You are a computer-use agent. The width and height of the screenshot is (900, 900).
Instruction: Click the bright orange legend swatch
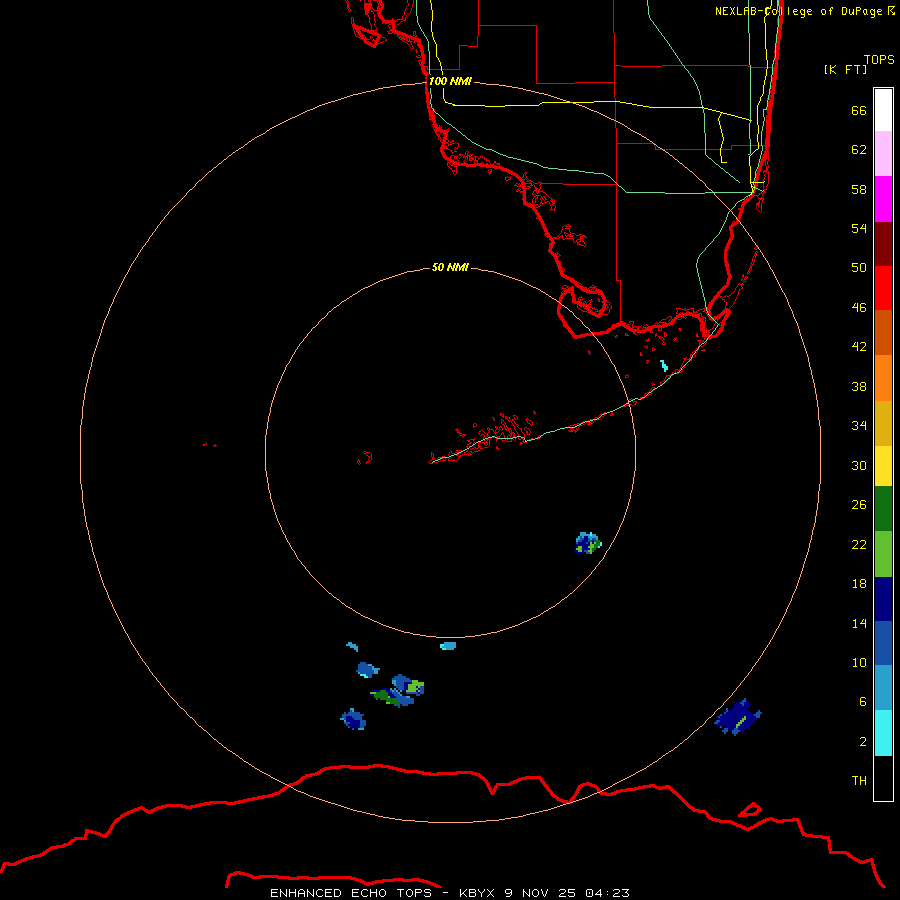pyautogui.click(x=883, y=378)
